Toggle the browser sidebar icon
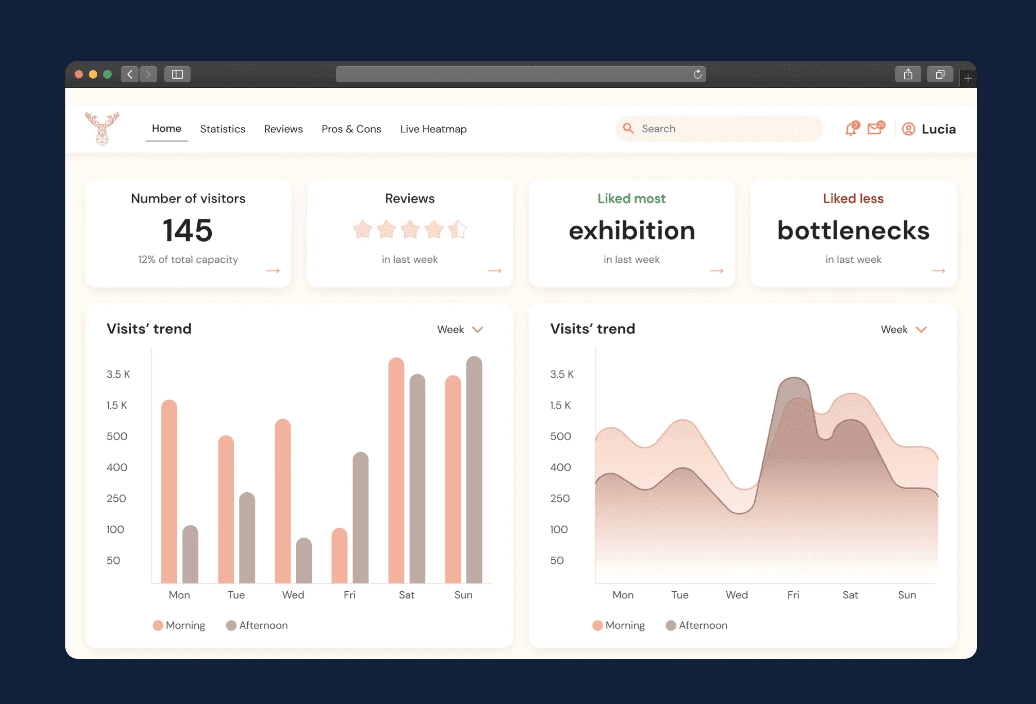Image resolution: width=1036 pixels, height=704 pixels. 177,74
